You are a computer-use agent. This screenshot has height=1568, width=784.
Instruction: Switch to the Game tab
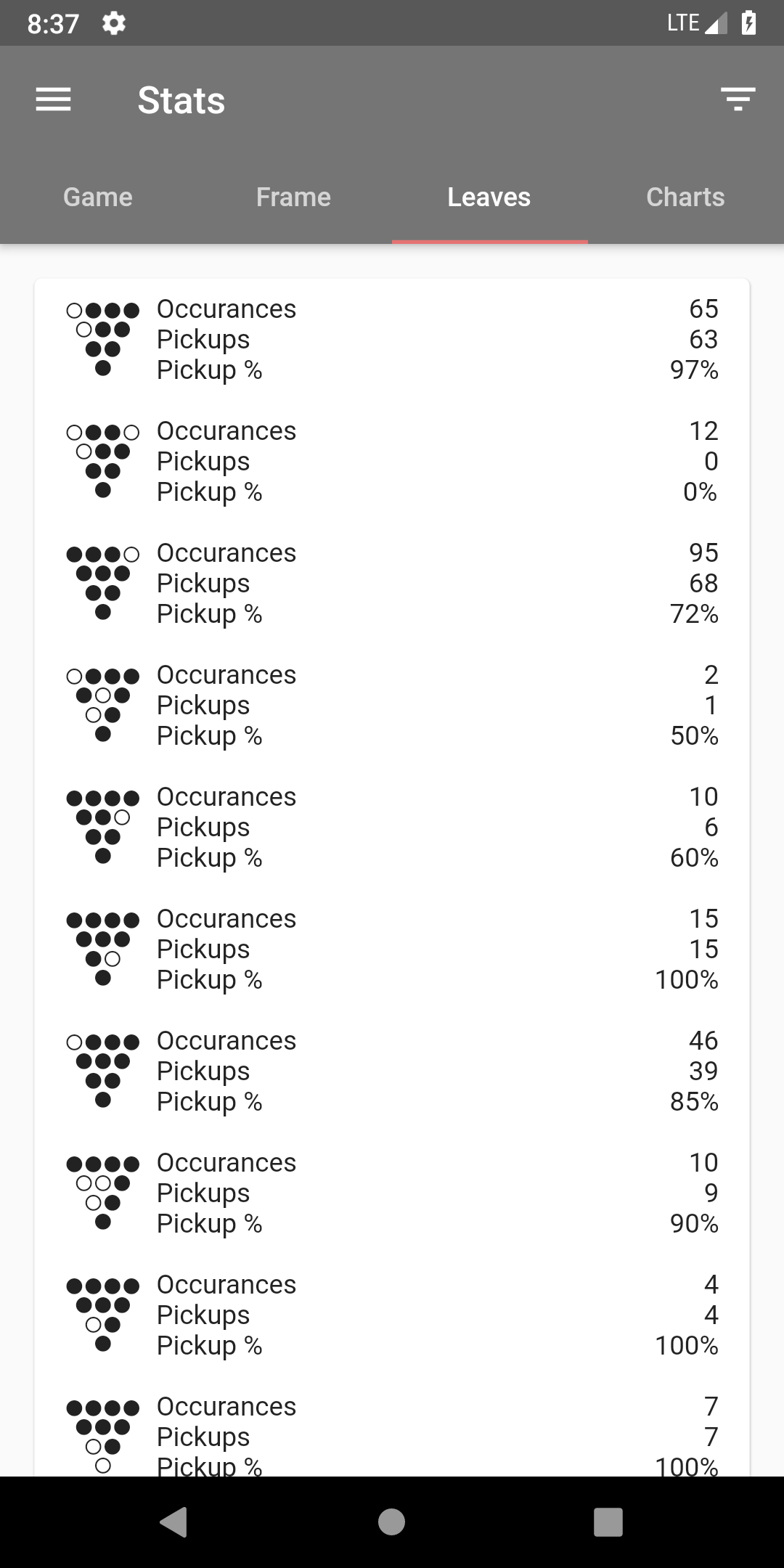point(98,197)
